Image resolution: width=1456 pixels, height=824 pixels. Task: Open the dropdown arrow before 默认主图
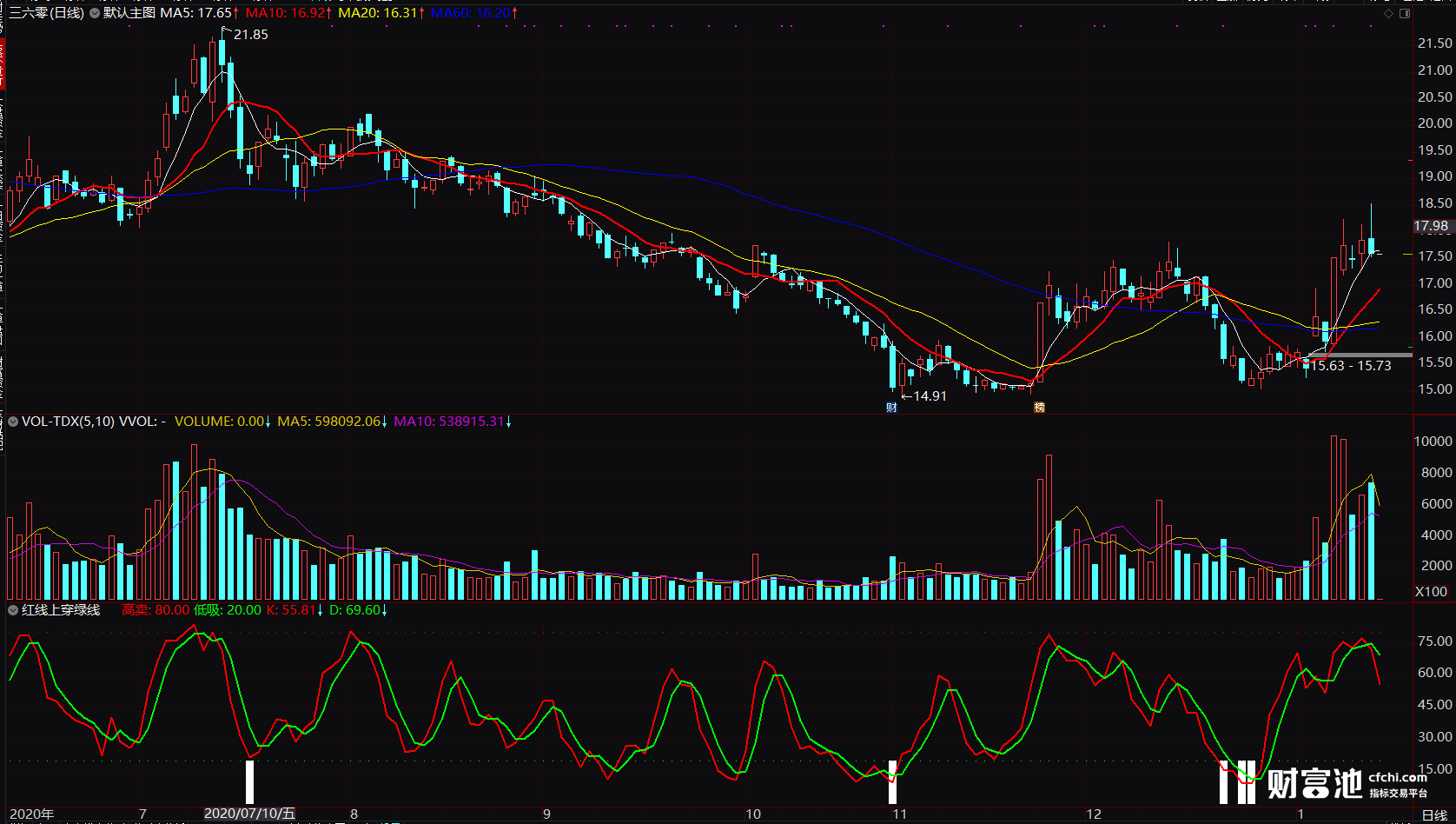[x=95, y=13]
